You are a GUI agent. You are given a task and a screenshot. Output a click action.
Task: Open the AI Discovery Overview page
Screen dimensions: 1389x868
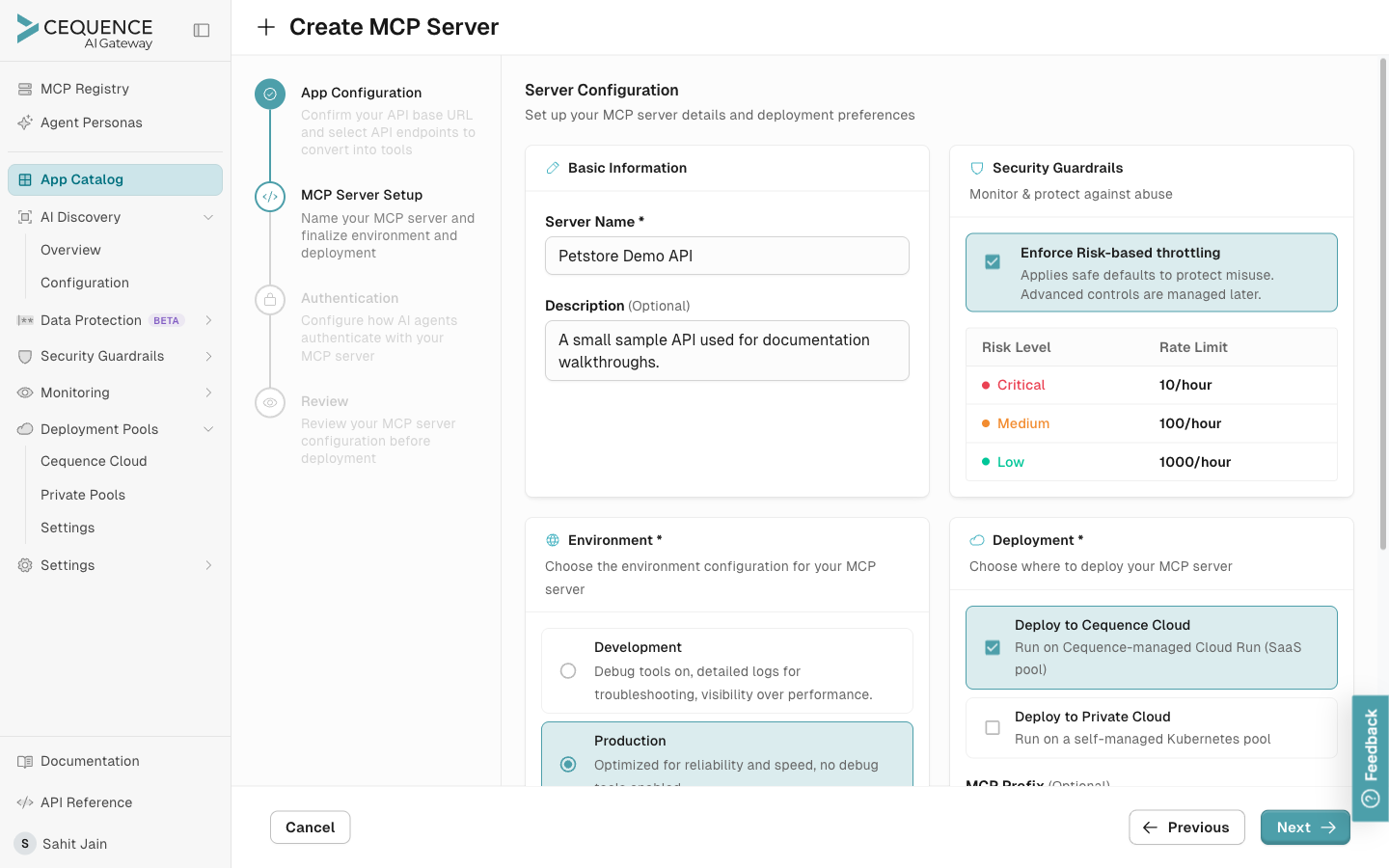click(70, 250)
